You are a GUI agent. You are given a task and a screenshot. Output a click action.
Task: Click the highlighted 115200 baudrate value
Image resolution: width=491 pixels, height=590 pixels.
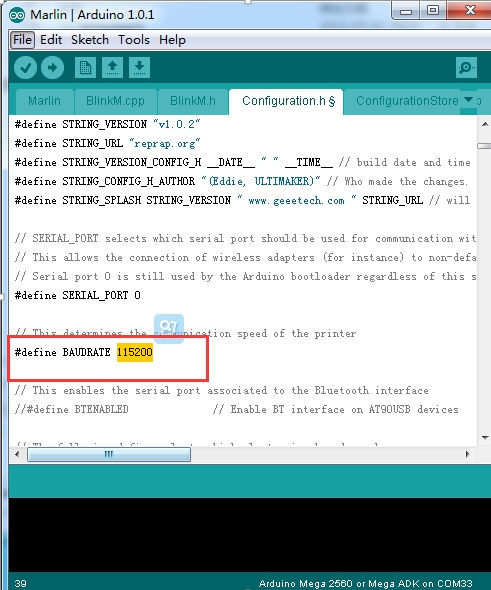[x=135, y=353]
